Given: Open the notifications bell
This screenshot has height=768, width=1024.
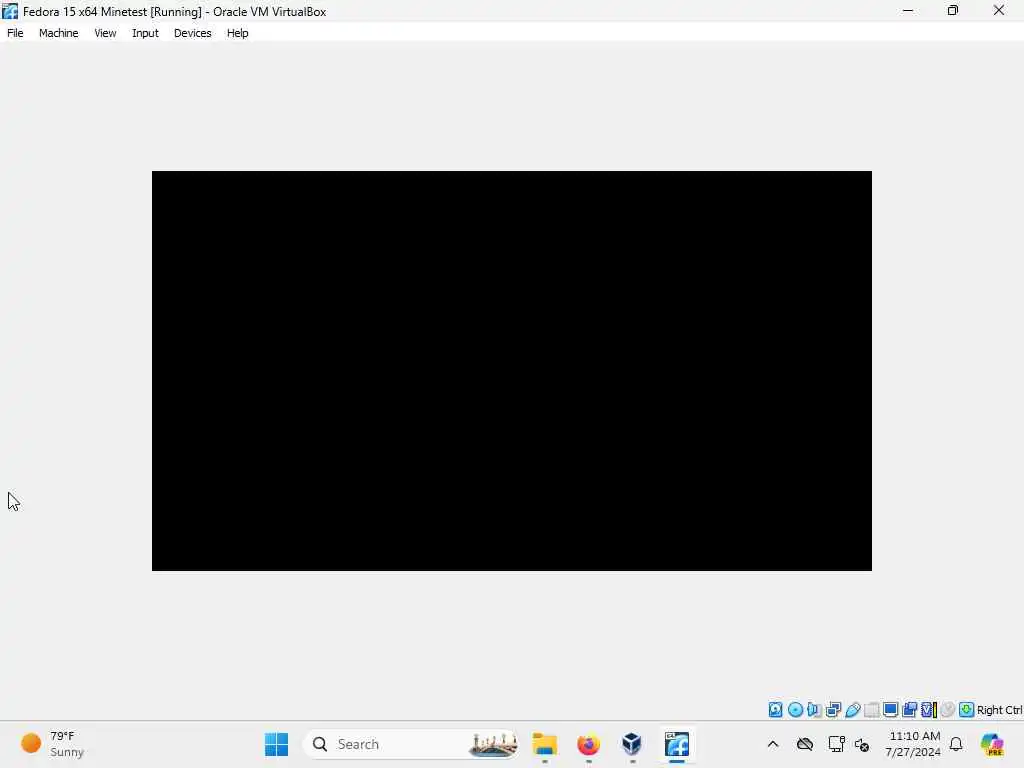Looking at the screenshot, I should [x=956, y=744].
